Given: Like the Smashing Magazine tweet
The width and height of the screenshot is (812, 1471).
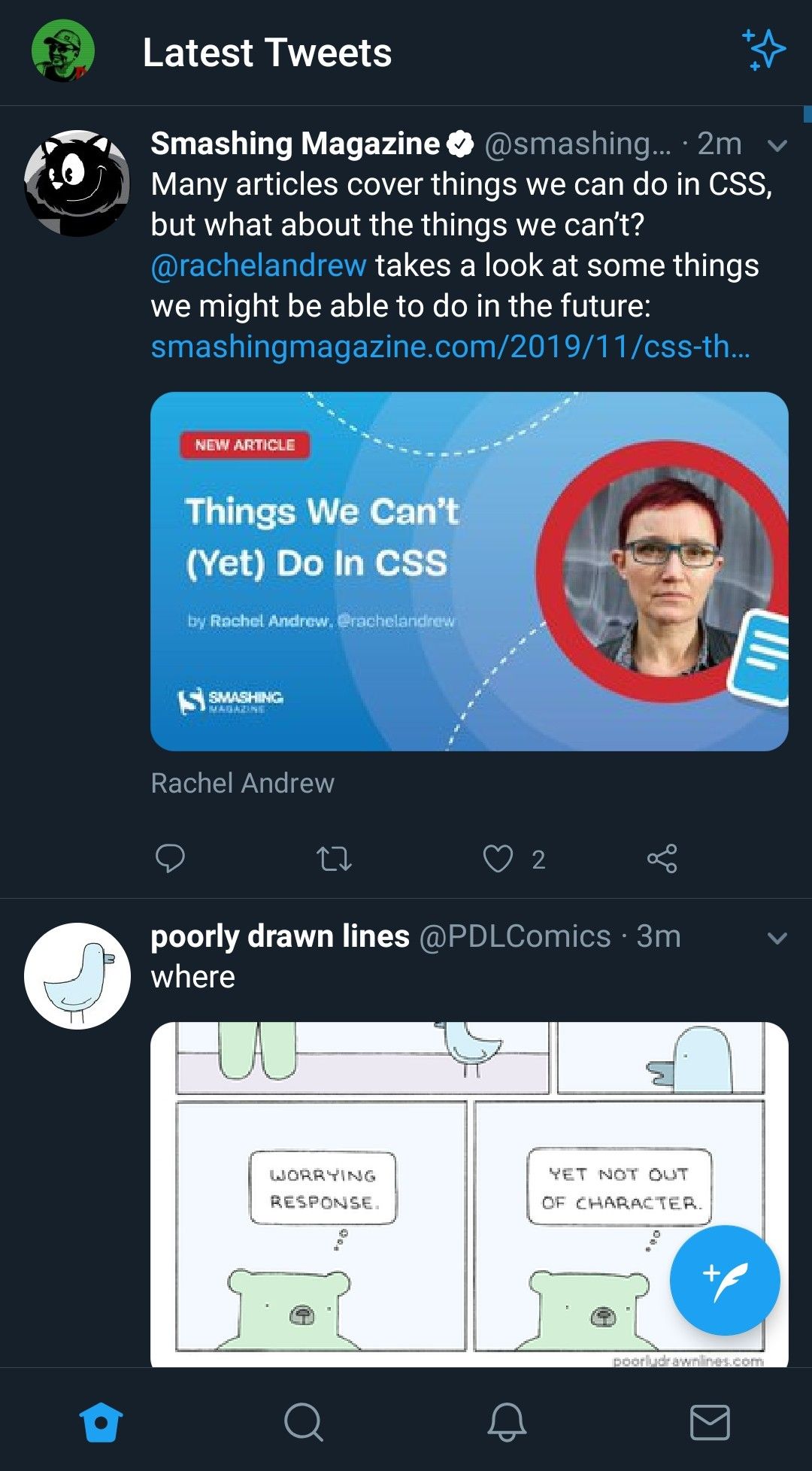Looking at the screenshot, I should click(x=498, y=858).
